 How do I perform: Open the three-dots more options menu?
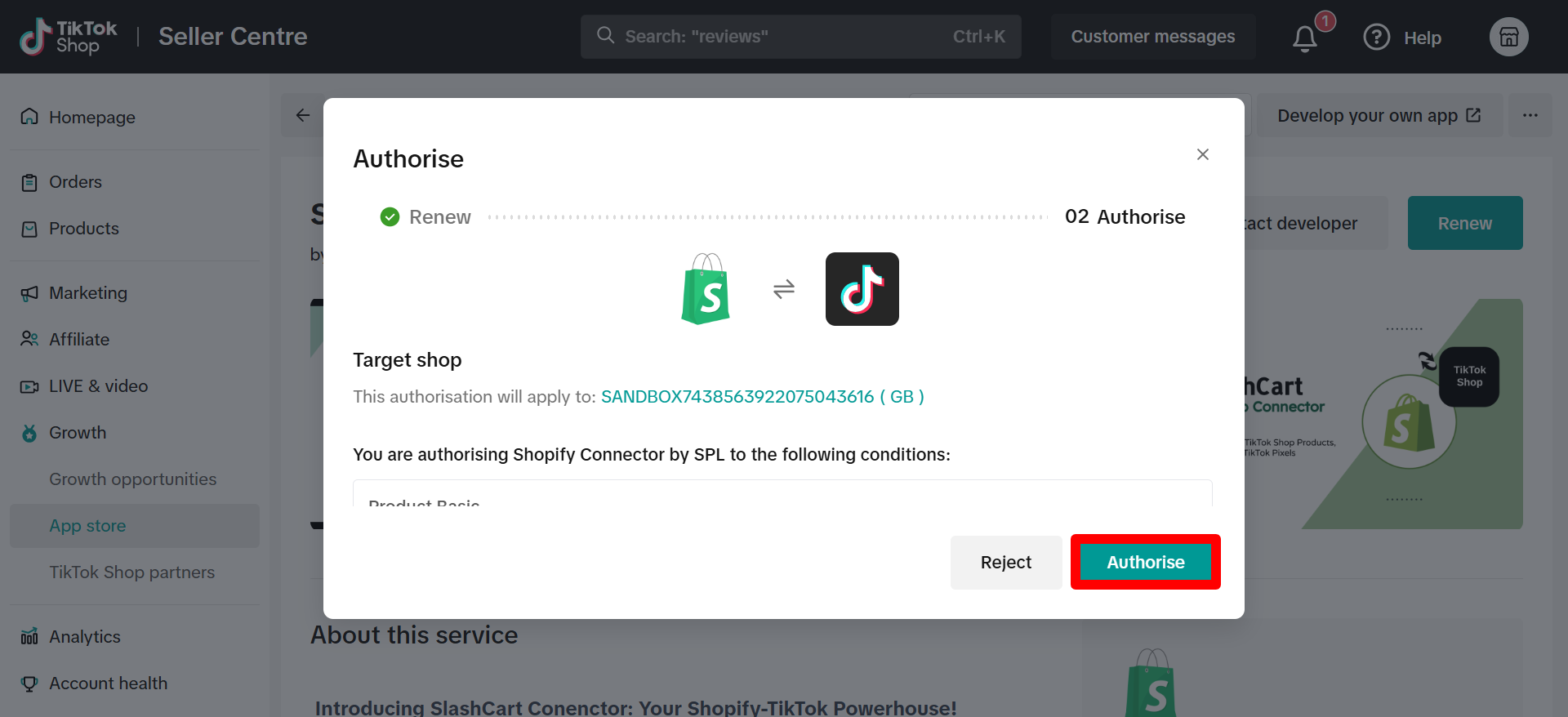(1530, 115)
